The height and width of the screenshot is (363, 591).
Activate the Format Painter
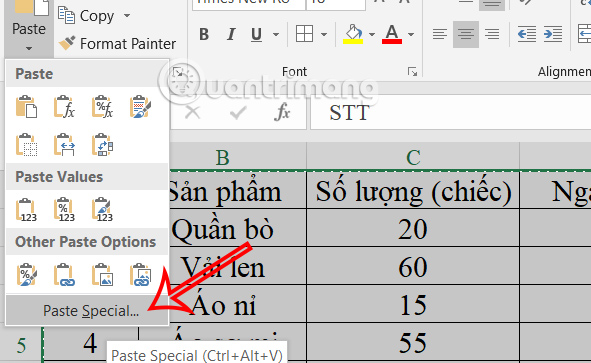click(x=117, y=44)
